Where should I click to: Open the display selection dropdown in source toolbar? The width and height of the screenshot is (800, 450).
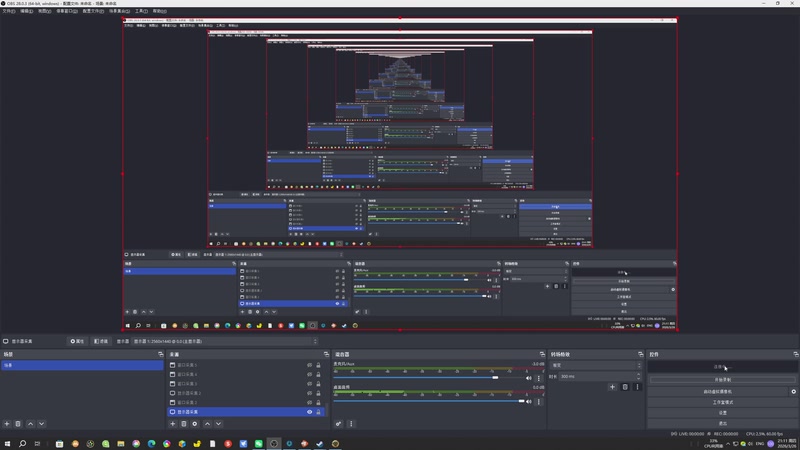[225, 341]
